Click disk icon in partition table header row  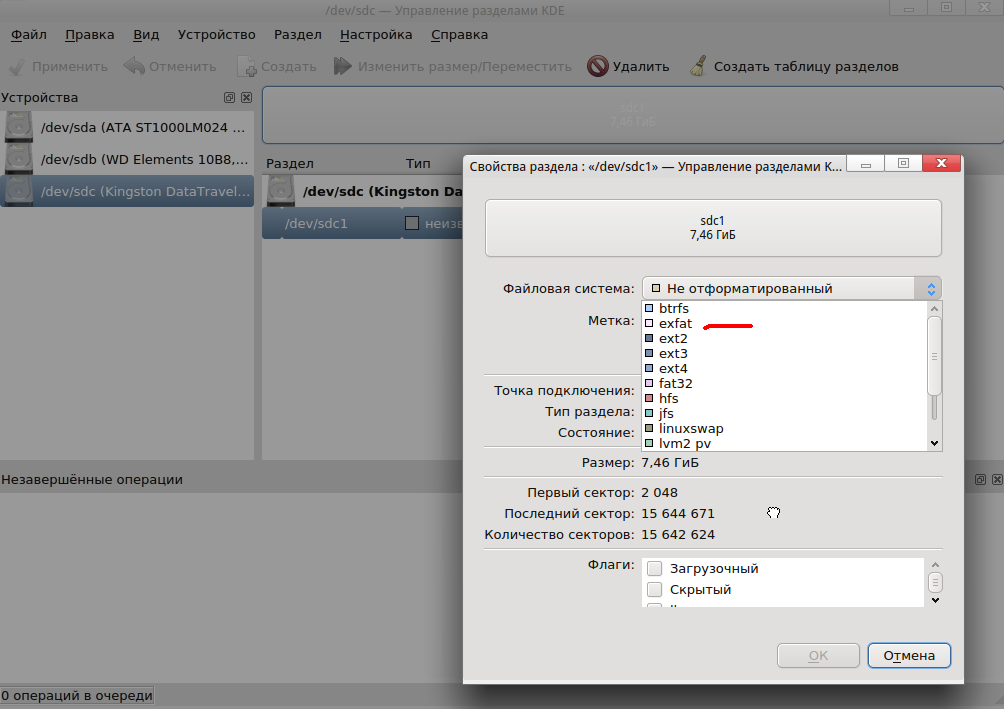[x=281, y=191]
